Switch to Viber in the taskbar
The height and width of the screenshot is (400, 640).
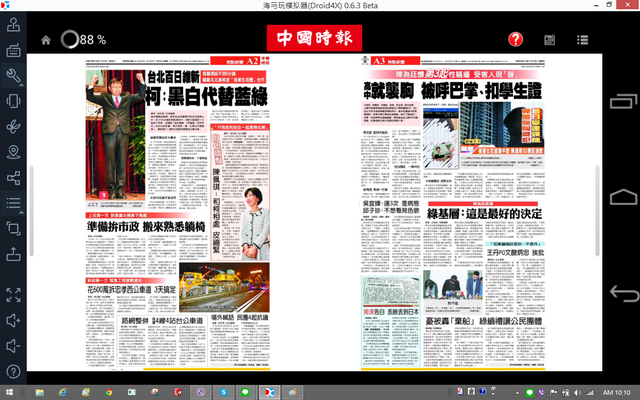(x=200, y=392)
